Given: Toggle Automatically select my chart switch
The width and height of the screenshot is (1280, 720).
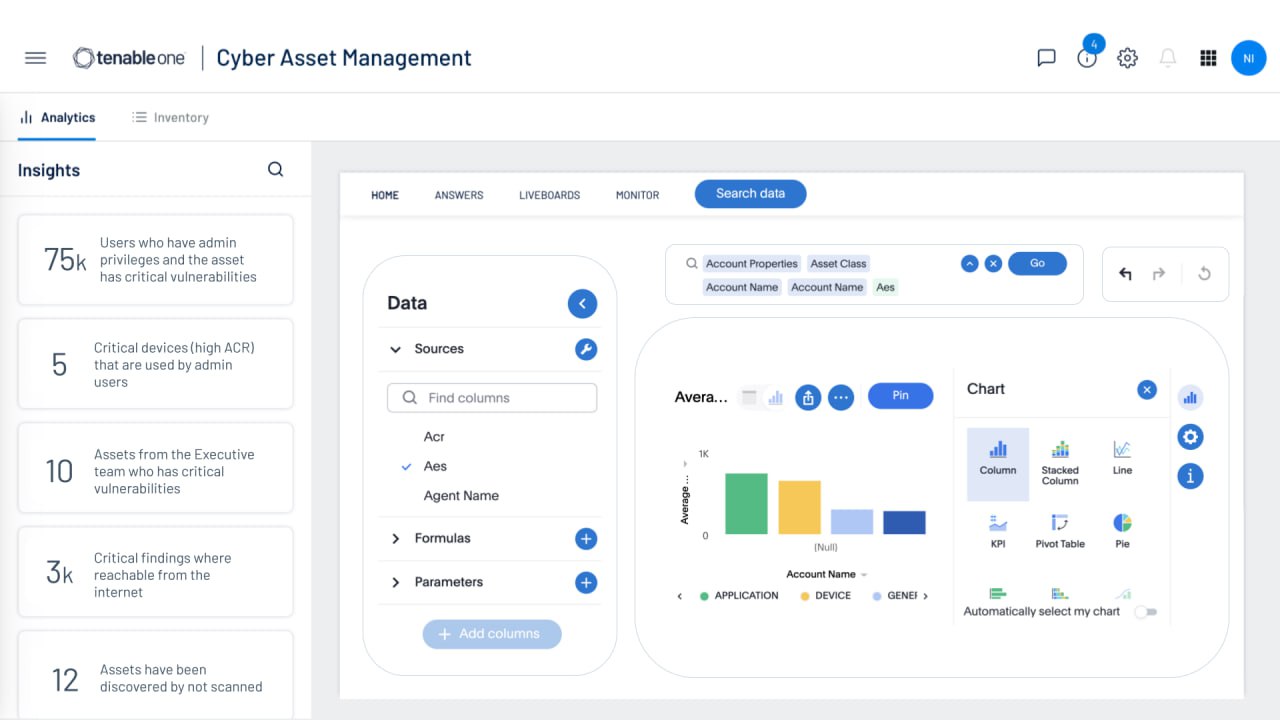Looking at the screenshot, I should (x=1145, y=612).
